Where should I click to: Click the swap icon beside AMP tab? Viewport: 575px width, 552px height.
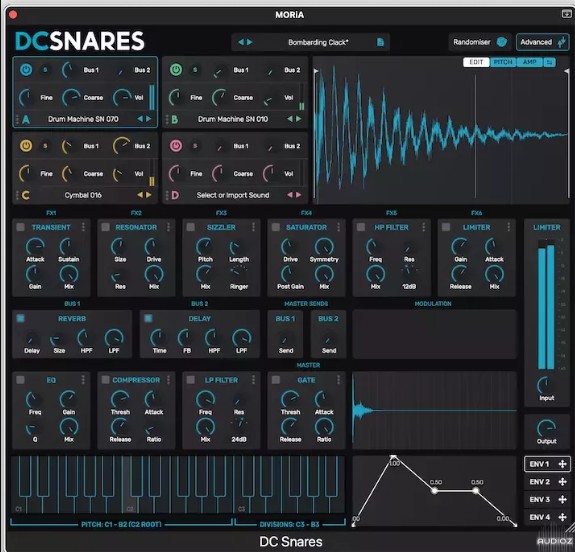pos(549,62)
